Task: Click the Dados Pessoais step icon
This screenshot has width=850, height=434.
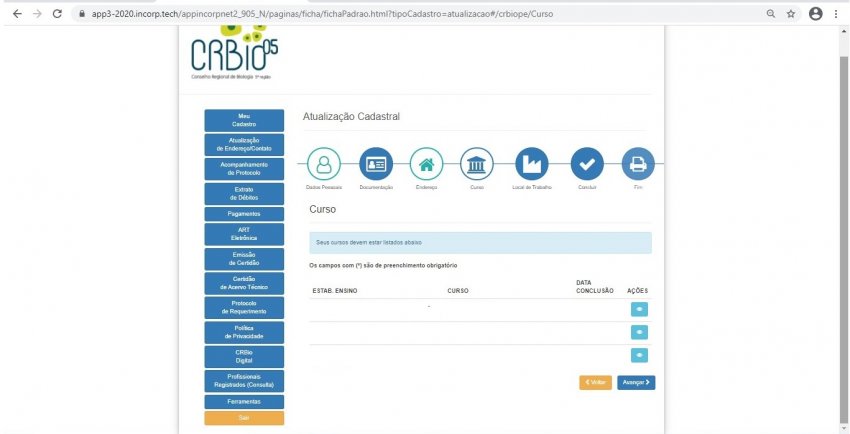Action: pos(324,164)
